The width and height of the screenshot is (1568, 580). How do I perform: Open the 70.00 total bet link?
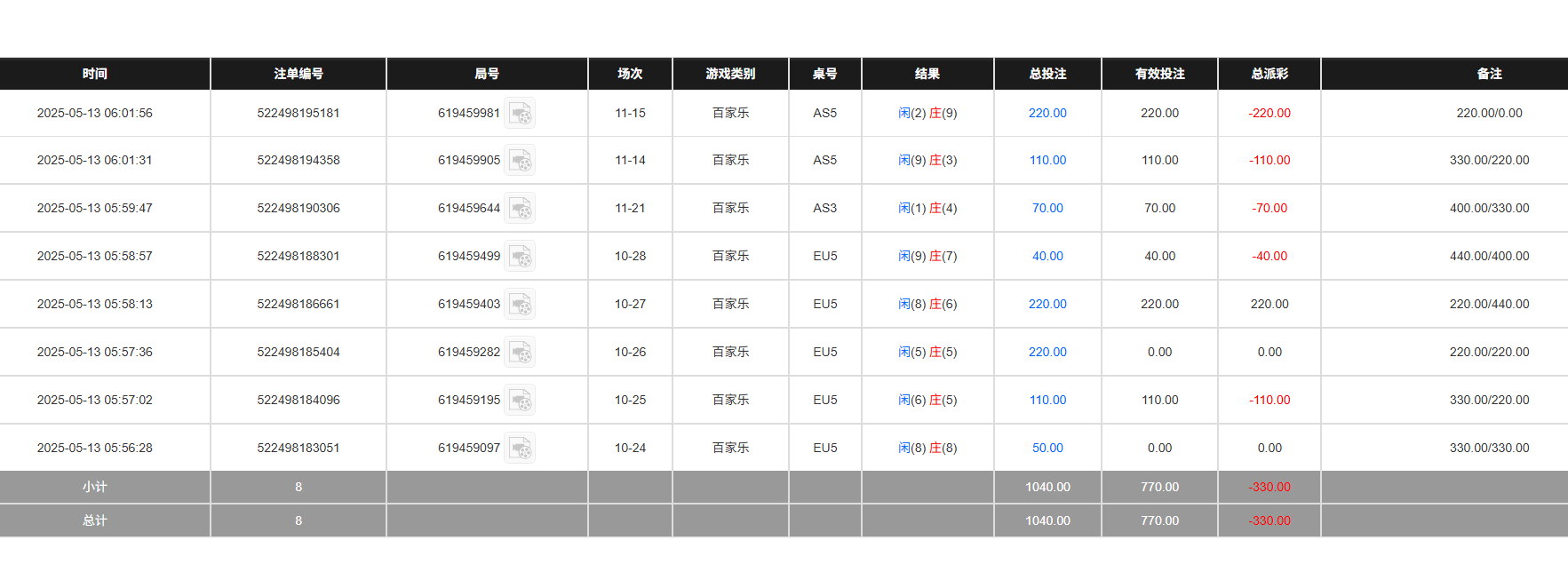pyautogui.click(x=1047, y=209)
